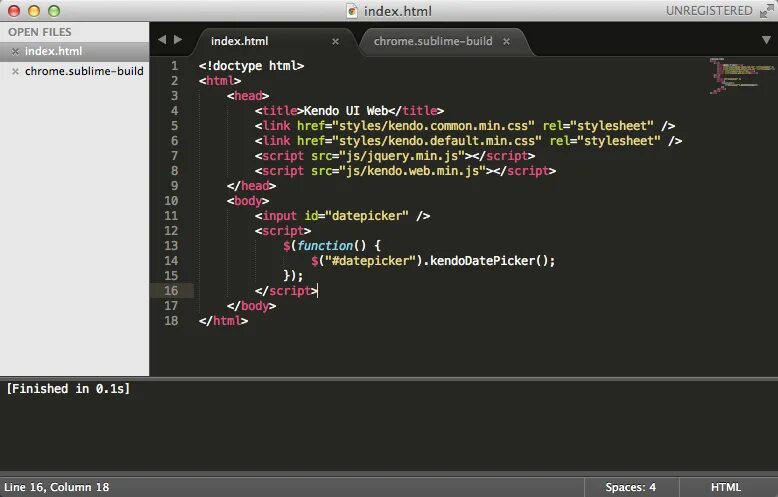Click the yellow minimize window button
This screenshot has width=778, height=497.
(34, 10)
